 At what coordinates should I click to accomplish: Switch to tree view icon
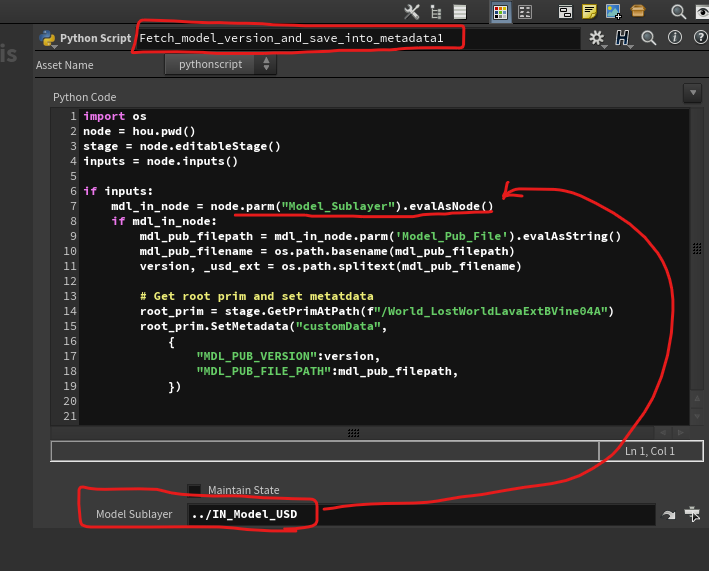click(435, 12)
